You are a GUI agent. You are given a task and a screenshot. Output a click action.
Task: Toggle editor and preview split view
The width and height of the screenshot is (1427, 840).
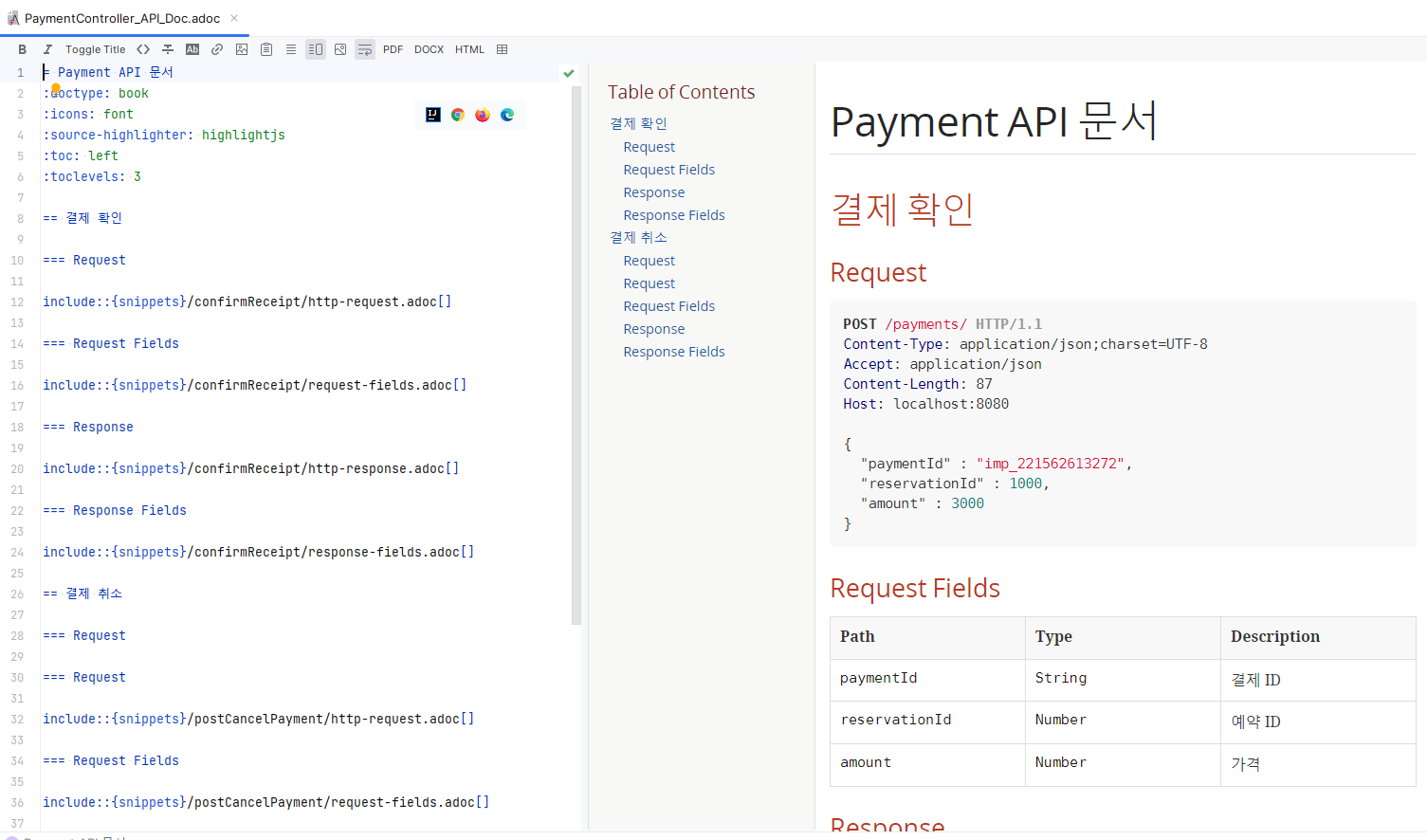[316, 49]
